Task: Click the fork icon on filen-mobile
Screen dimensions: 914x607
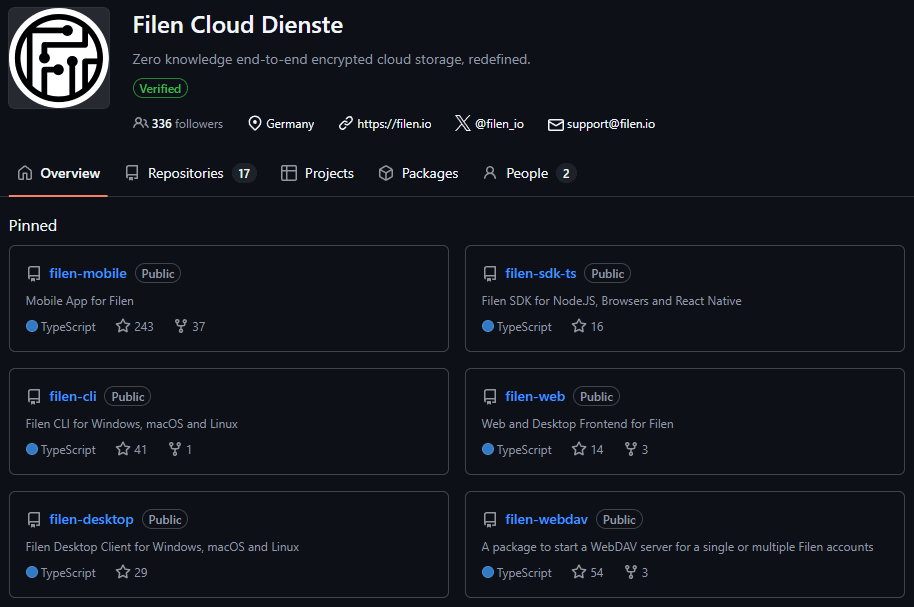Action: pos(181,326)
